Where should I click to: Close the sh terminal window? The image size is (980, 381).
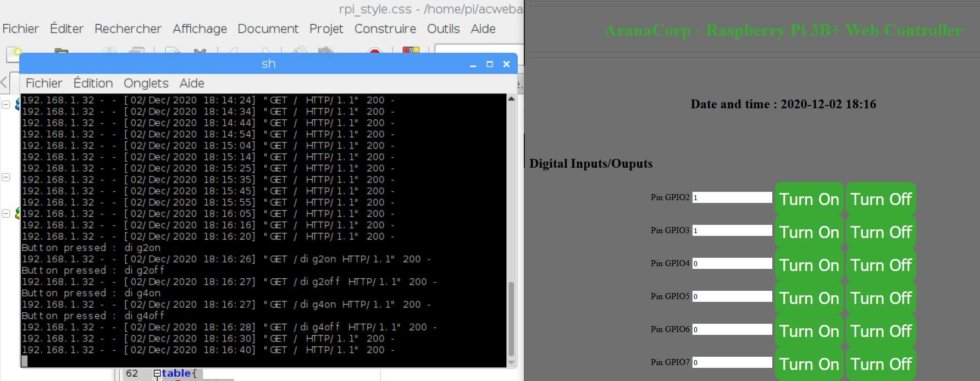point(506,64)
